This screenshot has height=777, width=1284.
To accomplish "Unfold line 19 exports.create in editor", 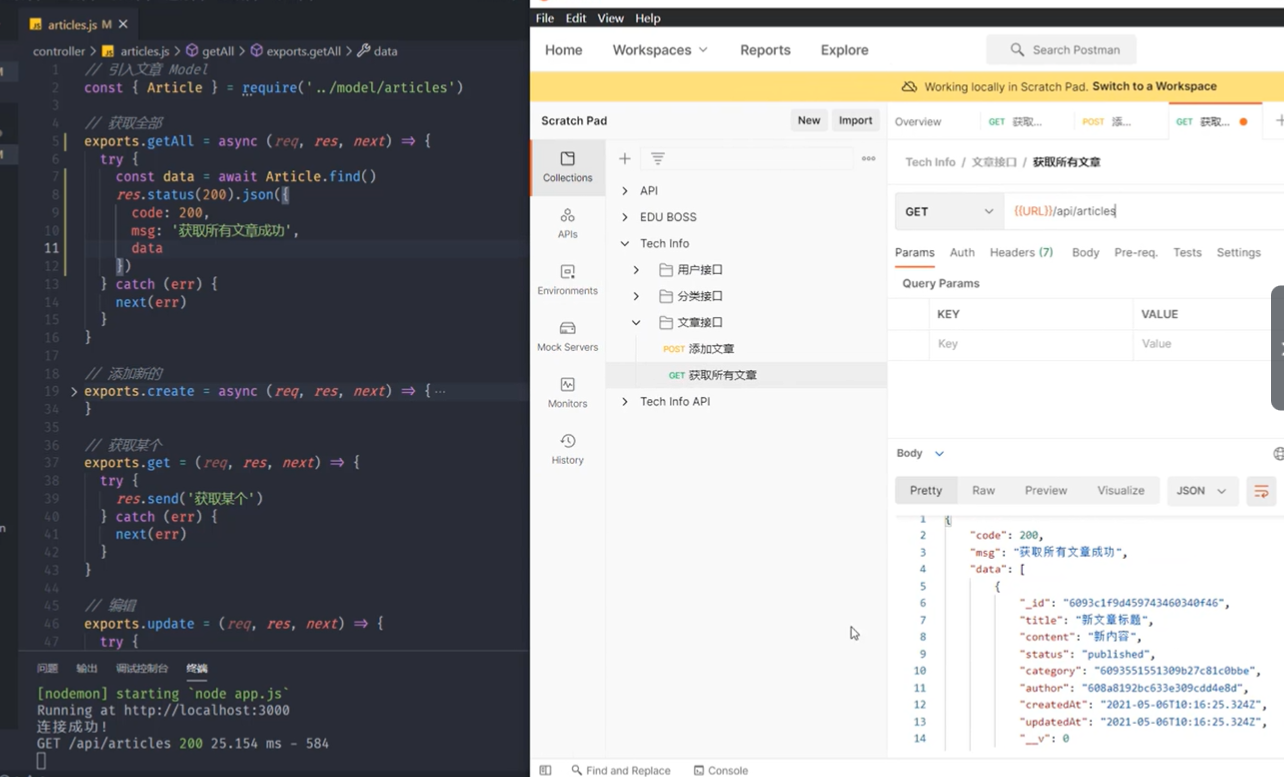I will pyautogui.click(x=74, y=392).
